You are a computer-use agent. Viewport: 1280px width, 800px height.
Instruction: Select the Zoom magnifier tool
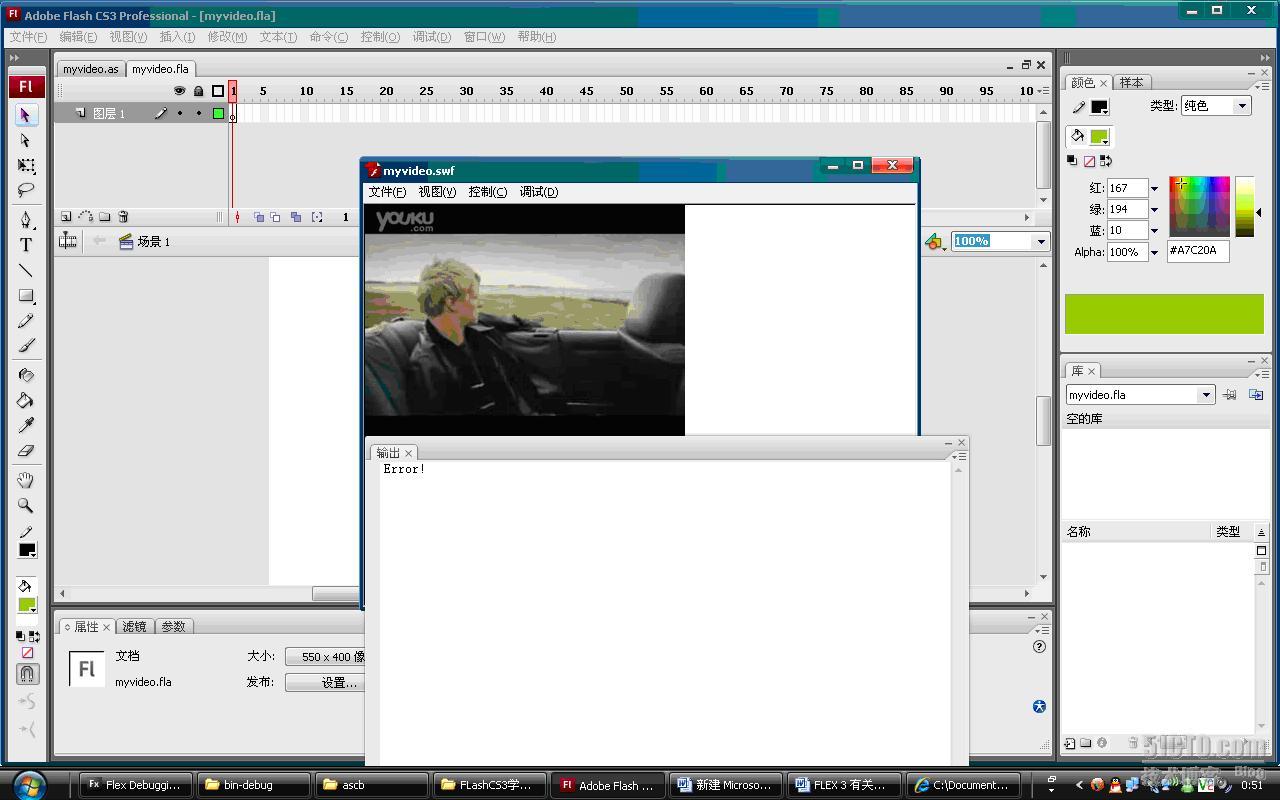26,506
